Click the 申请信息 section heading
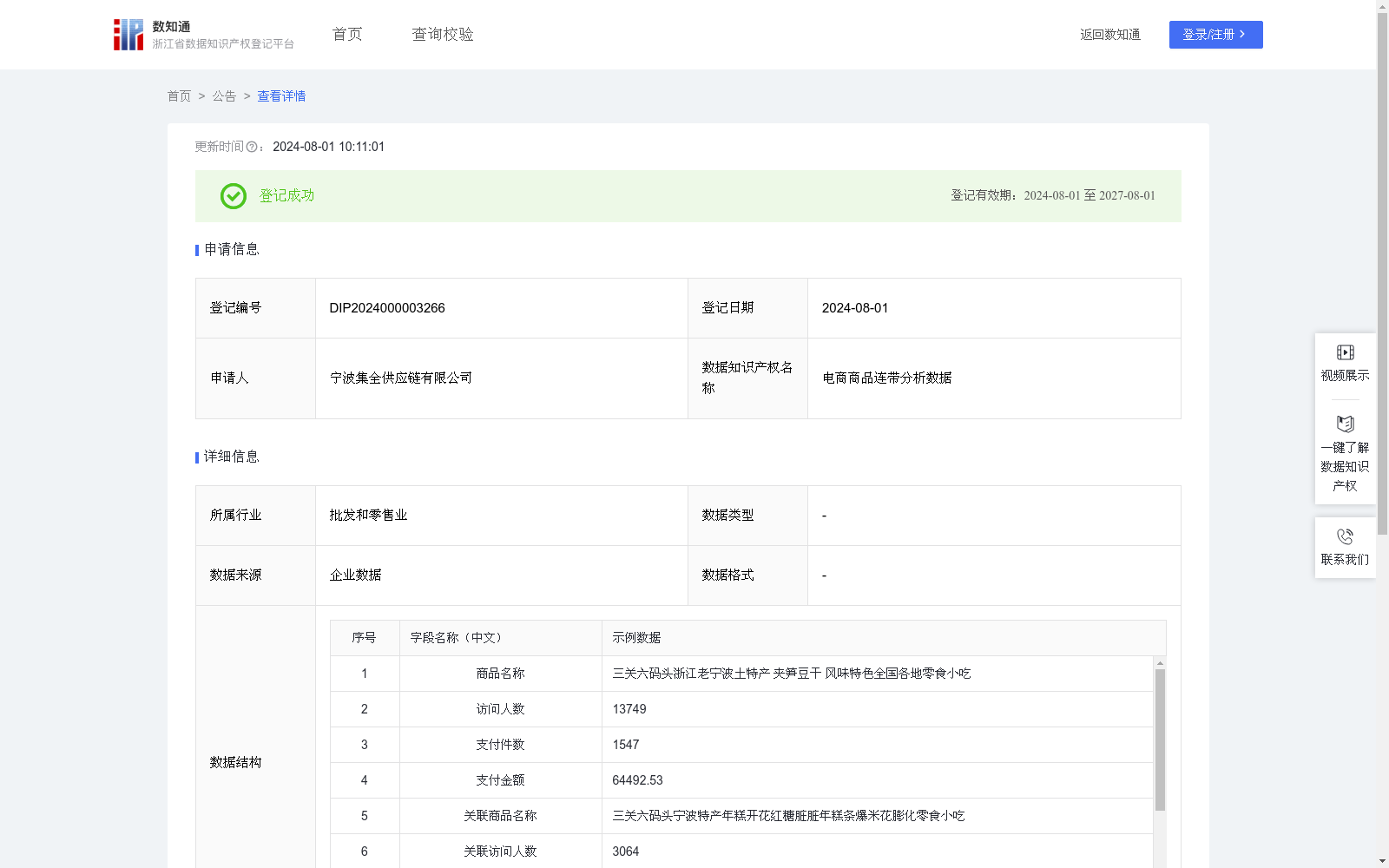 (232, 250)
